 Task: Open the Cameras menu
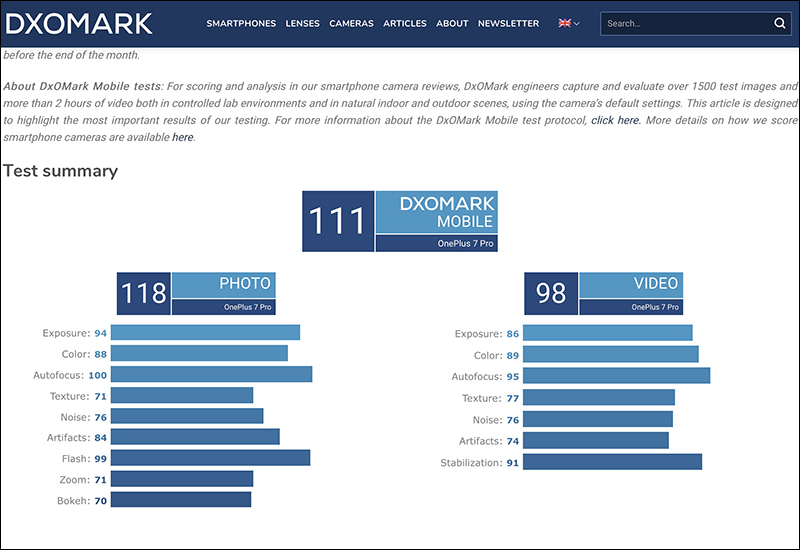tap(351, 23)
